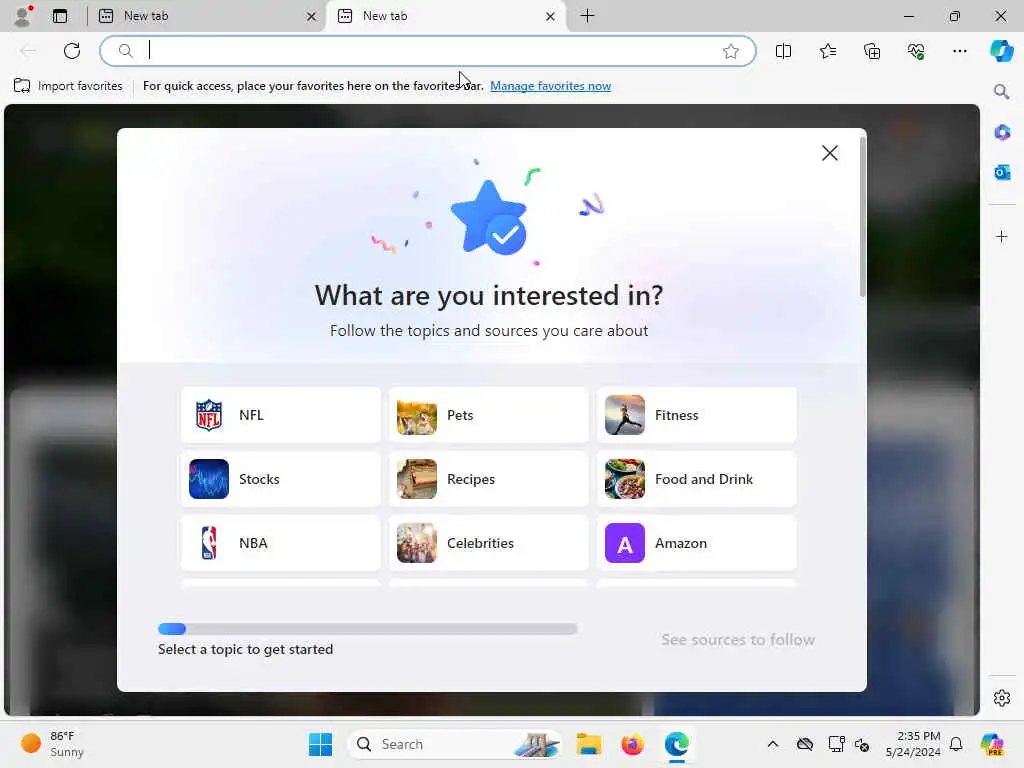Open File Explorer from taskbar
Screen dimensions: 1024x768
click(588, 744)
